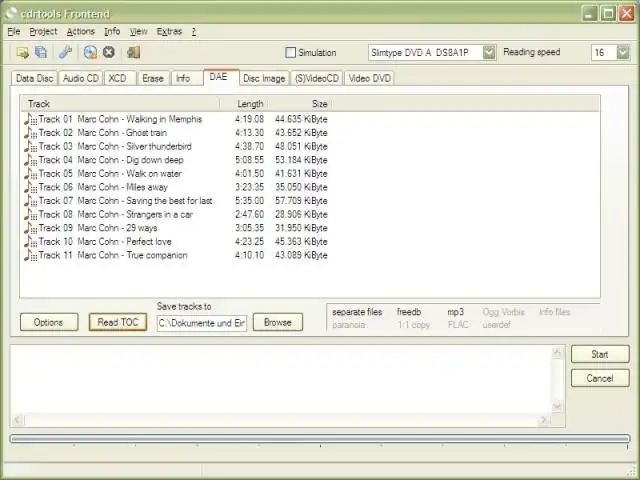The height and width of the screenshot is (480, 640).
Task: Click inside the empty log output area
Action: (282, 380)
